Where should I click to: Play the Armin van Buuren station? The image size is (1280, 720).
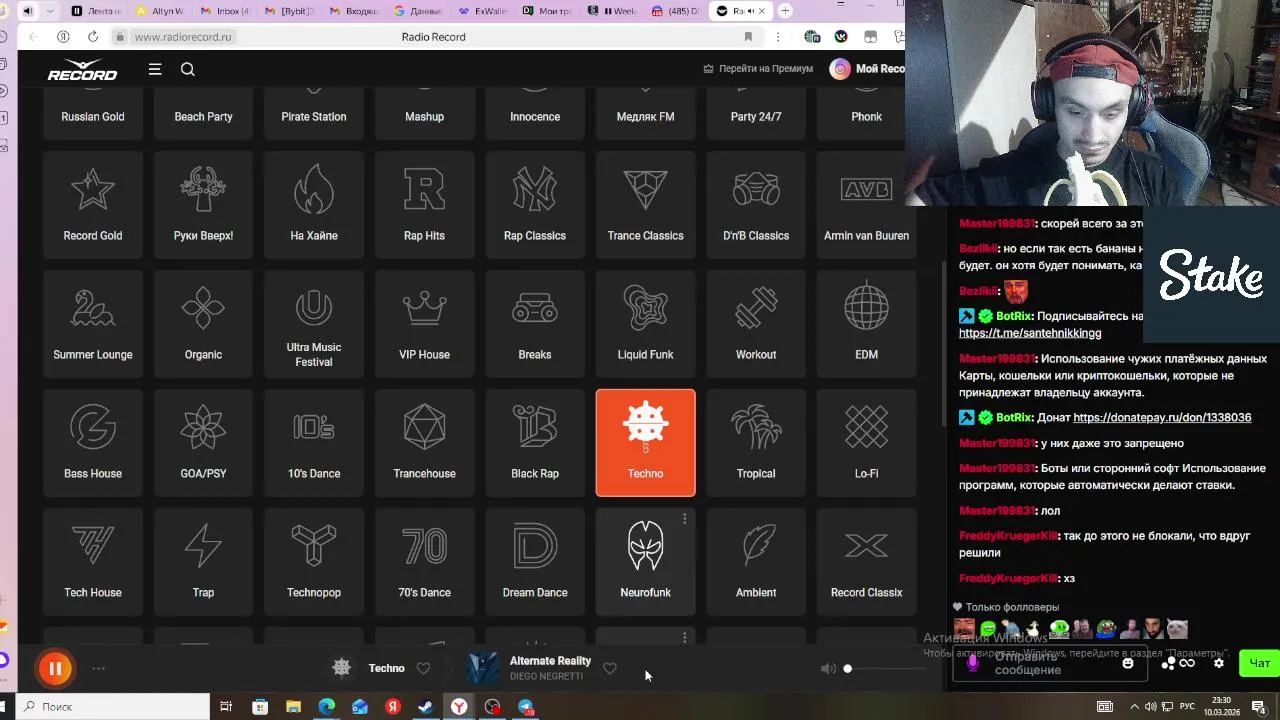coord(866,204)
